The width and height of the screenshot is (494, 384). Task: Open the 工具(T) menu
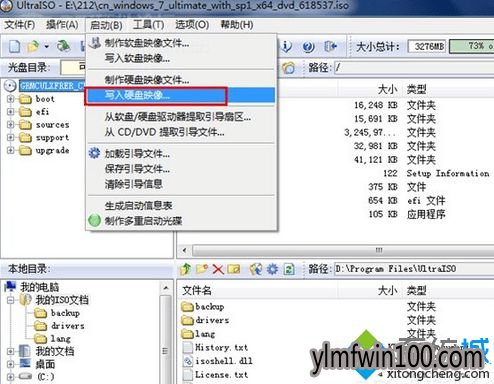148,25
